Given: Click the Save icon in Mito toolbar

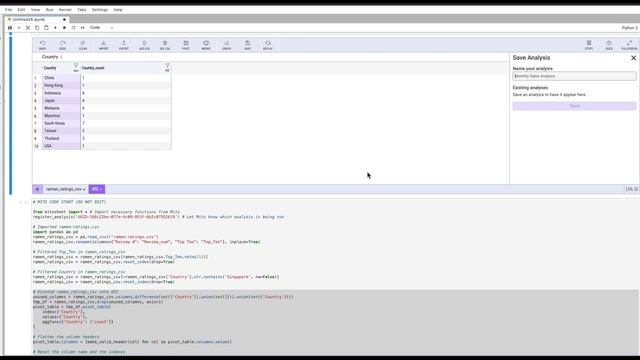Looking at the screenshot, I should [247, 45].
